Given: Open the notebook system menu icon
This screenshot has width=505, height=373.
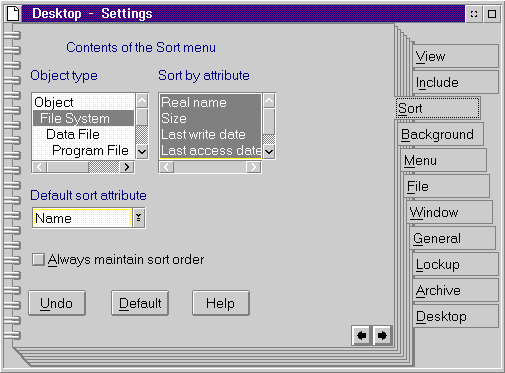Looking at the screenshot, I should point(13,14).
